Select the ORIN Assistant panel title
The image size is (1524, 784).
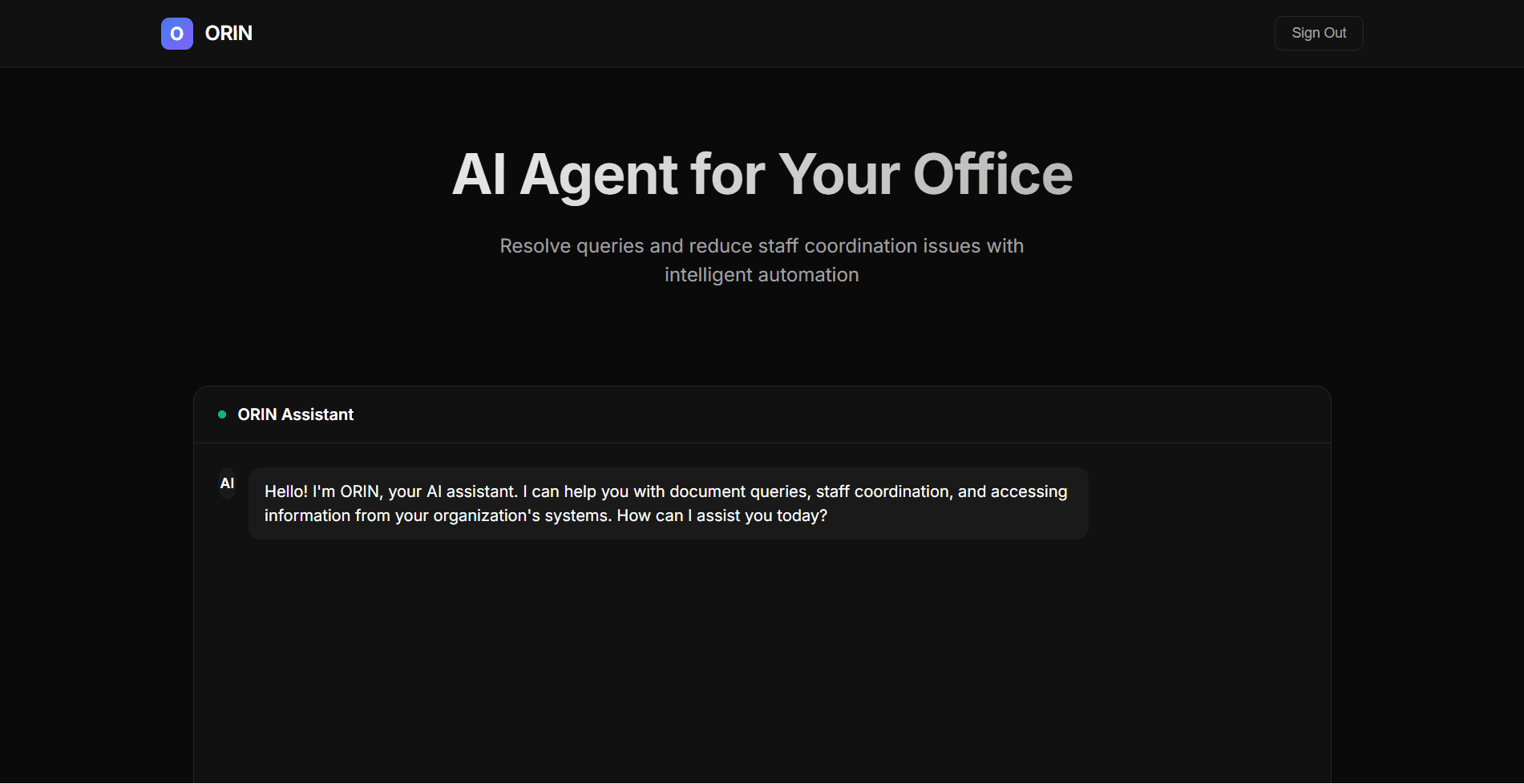tap(295, 414)
